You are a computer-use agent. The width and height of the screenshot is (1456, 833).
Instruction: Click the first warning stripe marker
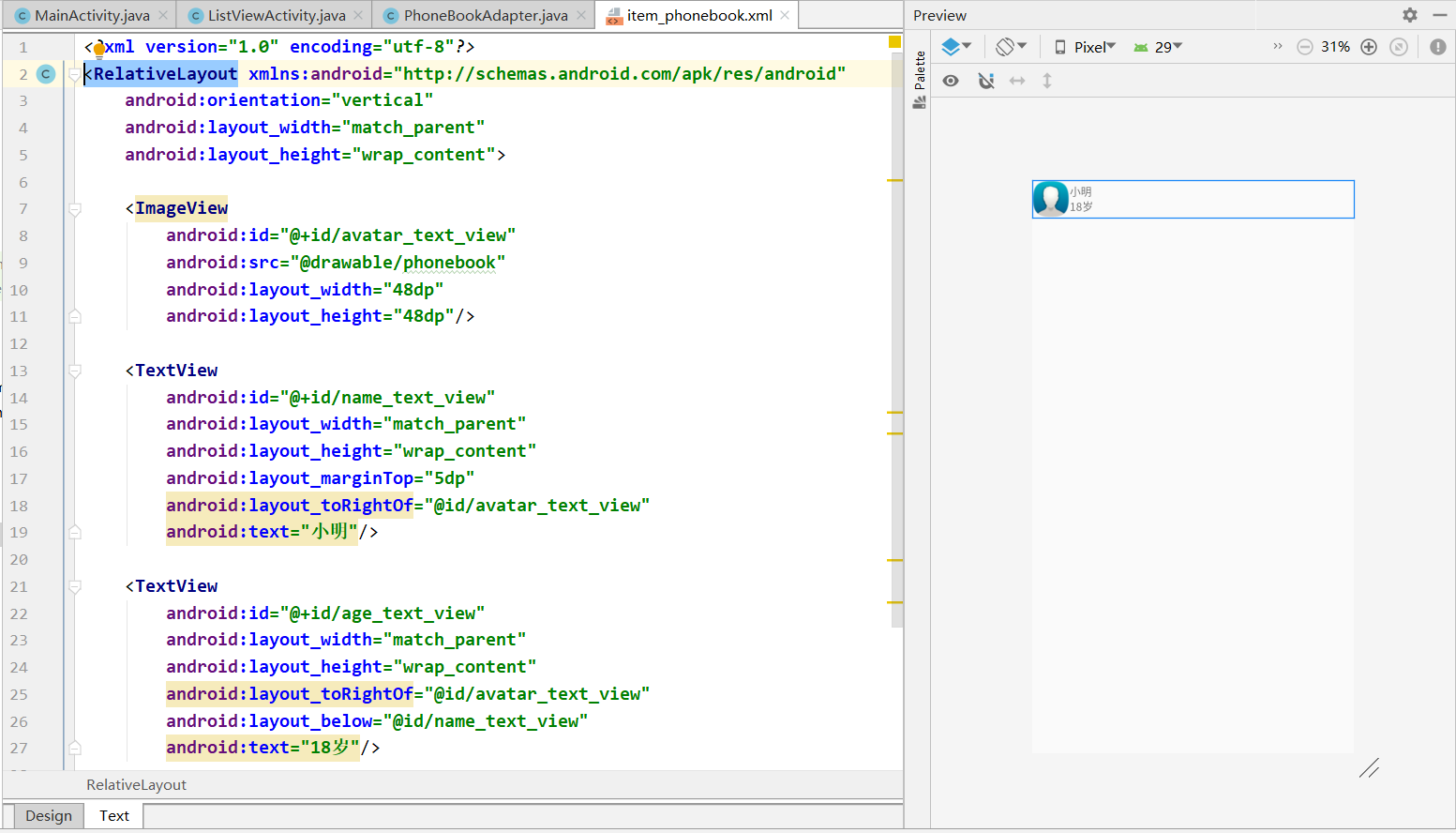(x=895, y=180)
